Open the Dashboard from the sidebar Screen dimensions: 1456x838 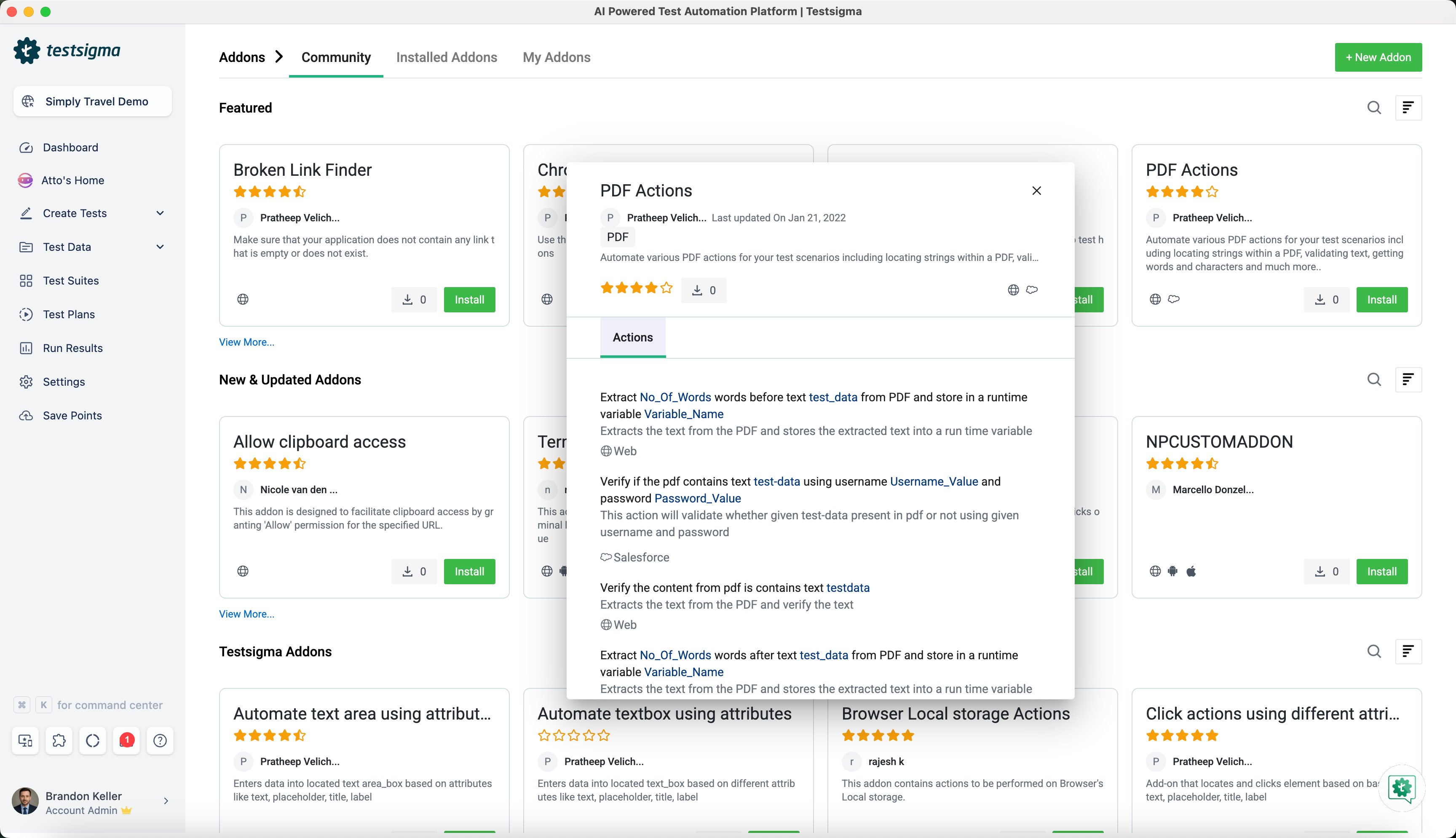70,148
